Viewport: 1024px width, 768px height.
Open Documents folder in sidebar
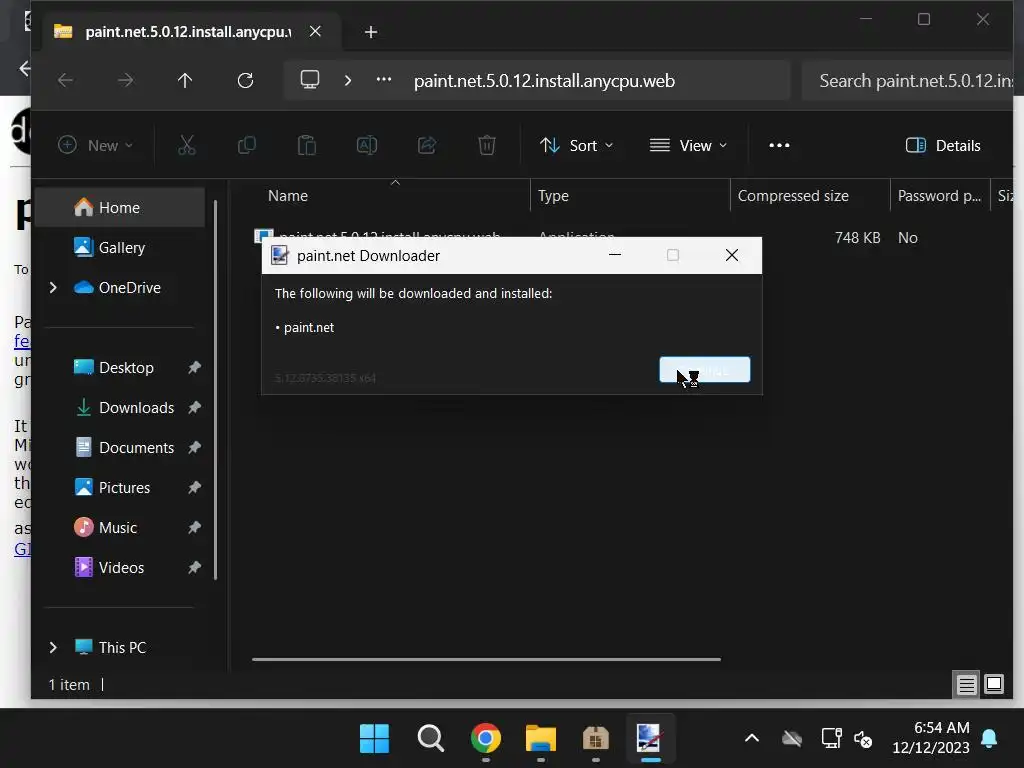click(136, 447)
